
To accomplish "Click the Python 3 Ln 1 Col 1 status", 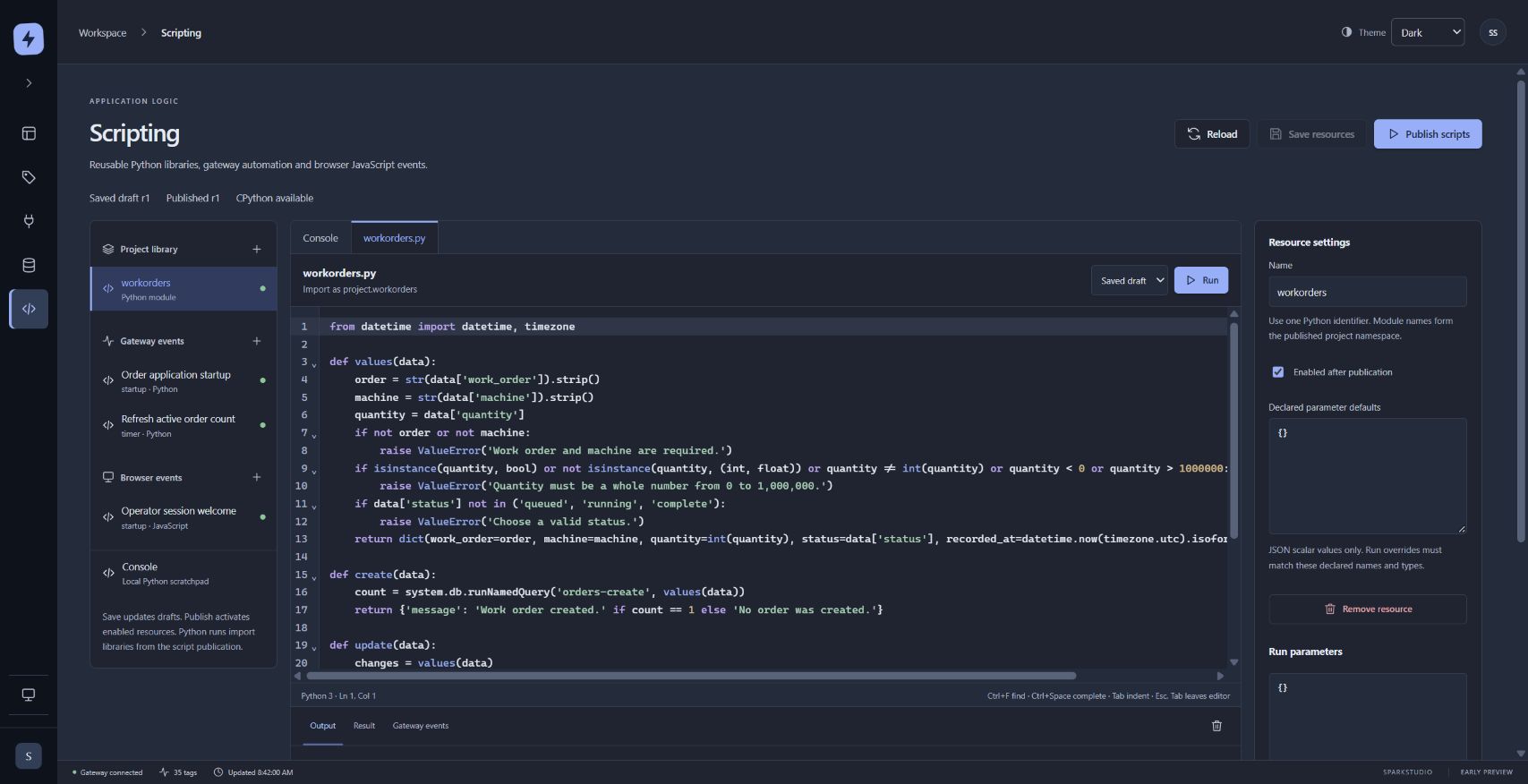I will 338,695.
